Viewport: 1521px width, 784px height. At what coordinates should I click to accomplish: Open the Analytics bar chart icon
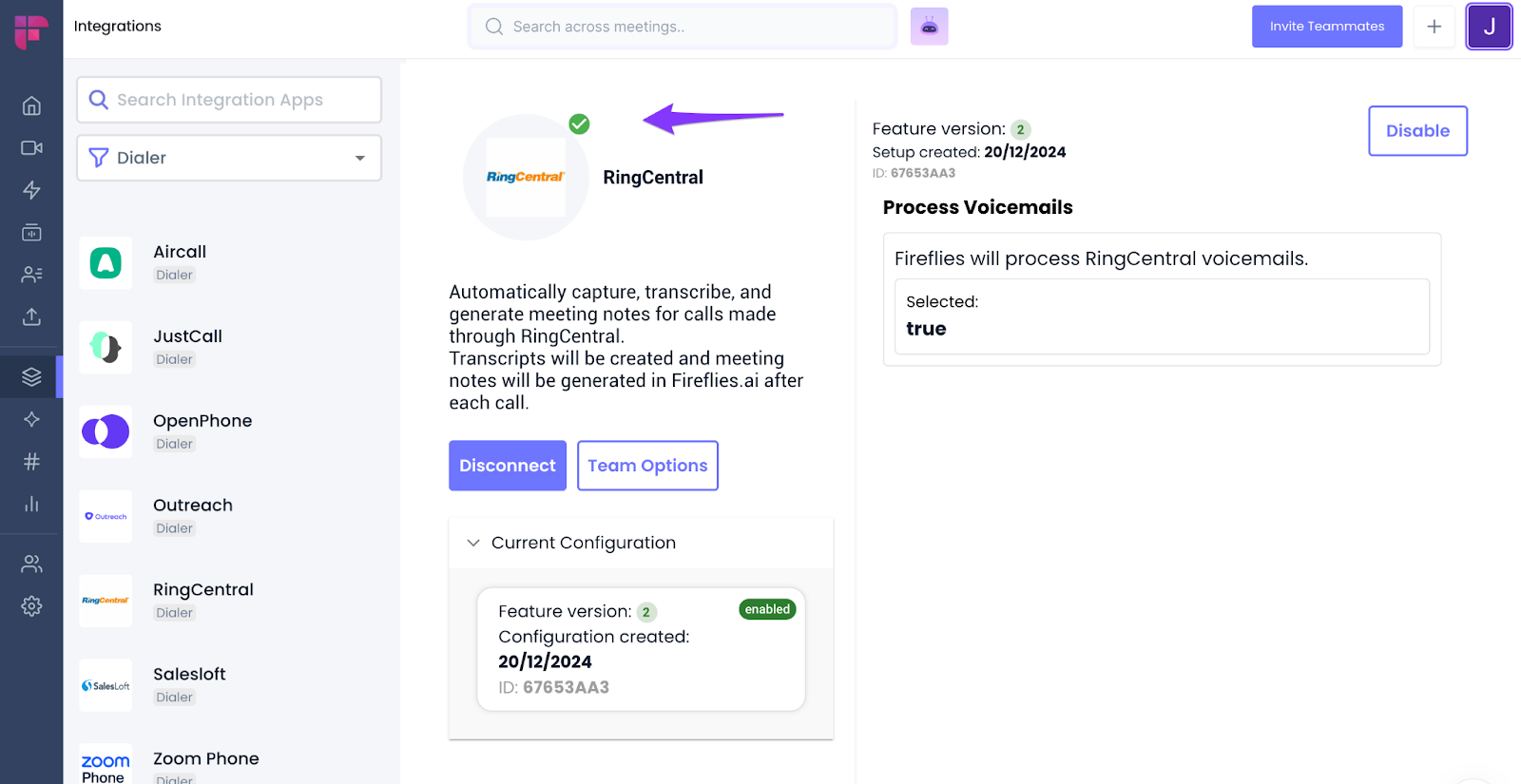[x=31, y=504]
